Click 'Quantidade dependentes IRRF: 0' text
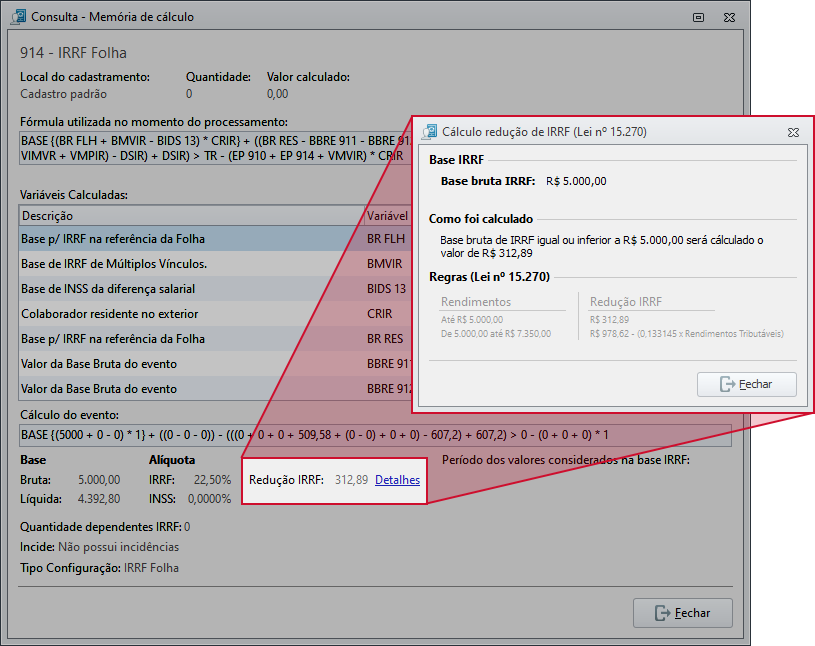 pyautogui.click(x=105, y=527)
